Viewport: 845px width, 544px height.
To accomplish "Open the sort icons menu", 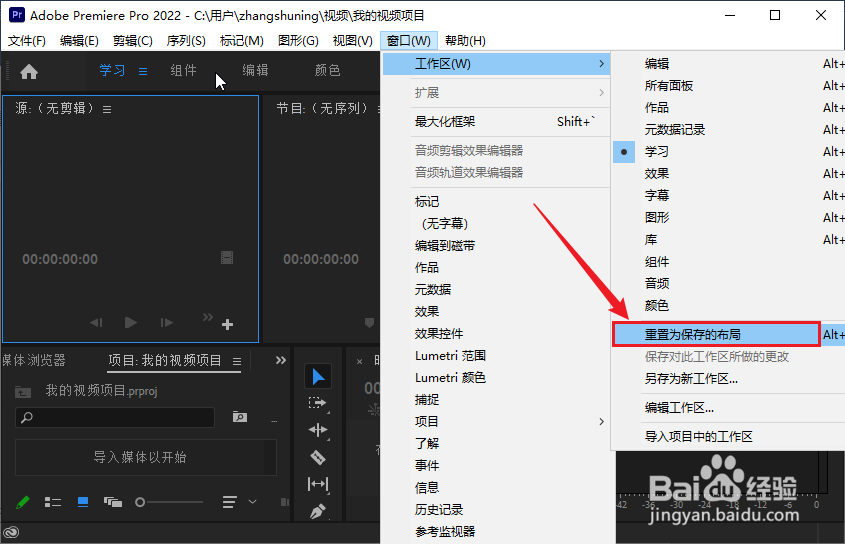I will (230, 502).
